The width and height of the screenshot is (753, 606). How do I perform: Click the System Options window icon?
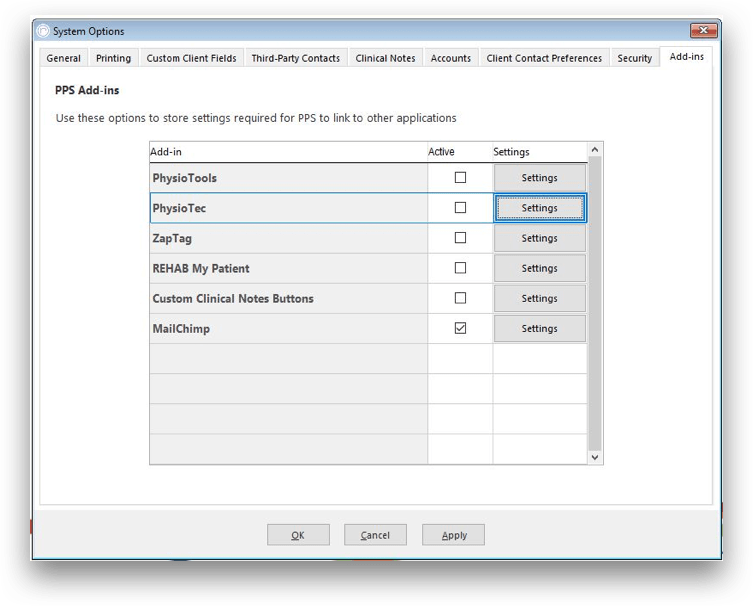click(43, 31)
